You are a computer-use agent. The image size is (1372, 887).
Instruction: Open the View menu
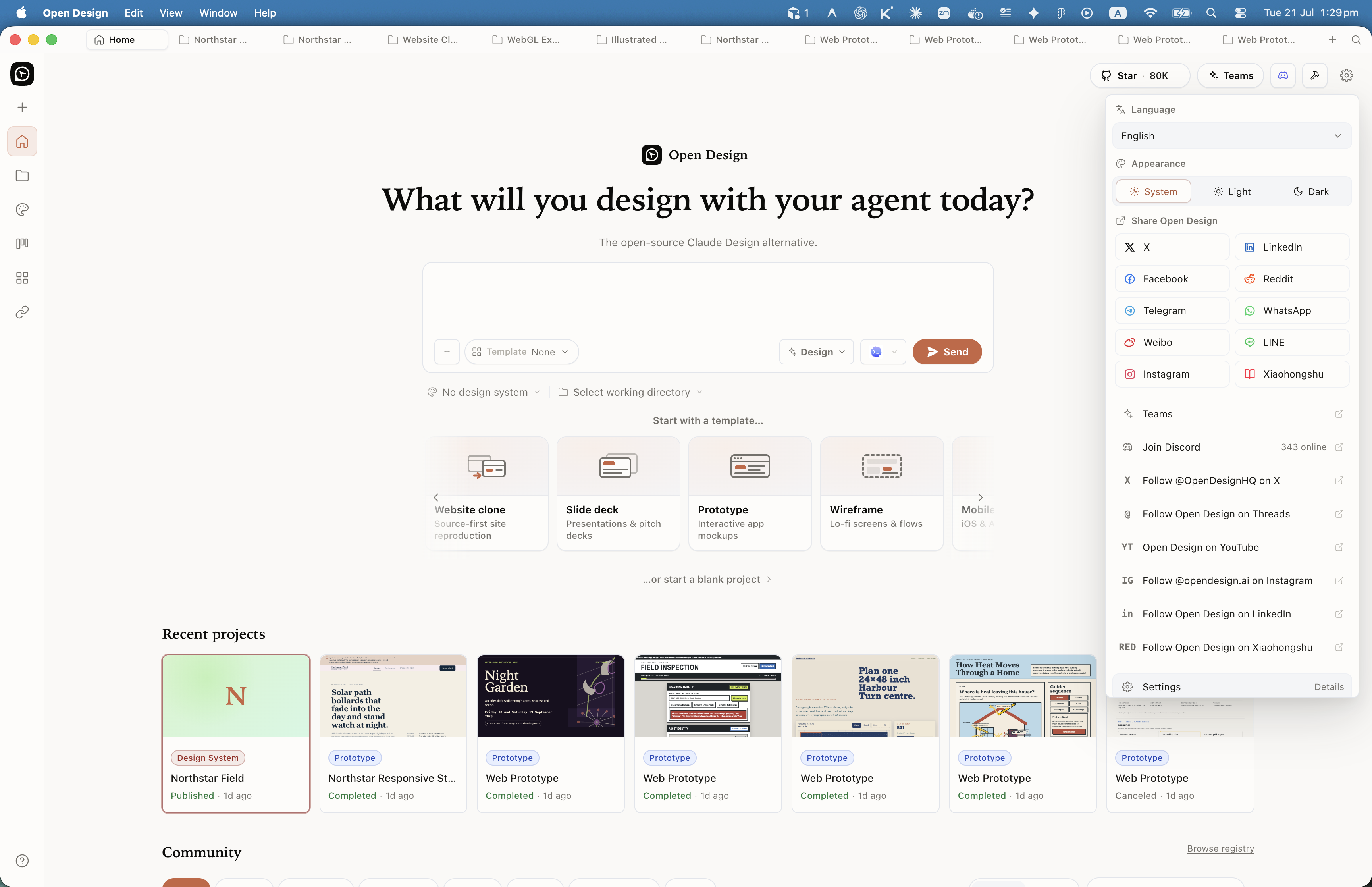170,13
